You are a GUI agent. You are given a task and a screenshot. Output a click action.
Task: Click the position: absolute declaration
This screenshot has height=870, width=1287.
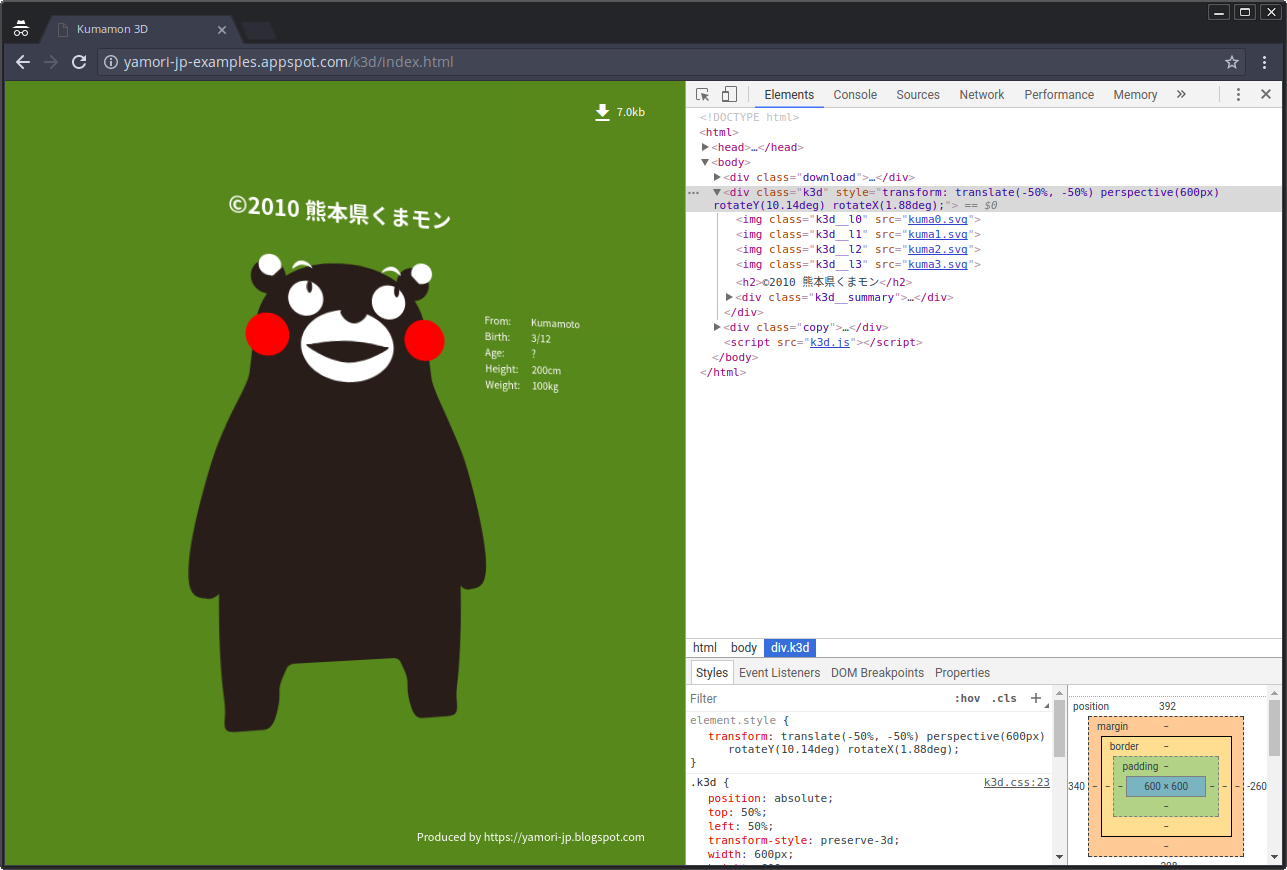coord(770,798)
